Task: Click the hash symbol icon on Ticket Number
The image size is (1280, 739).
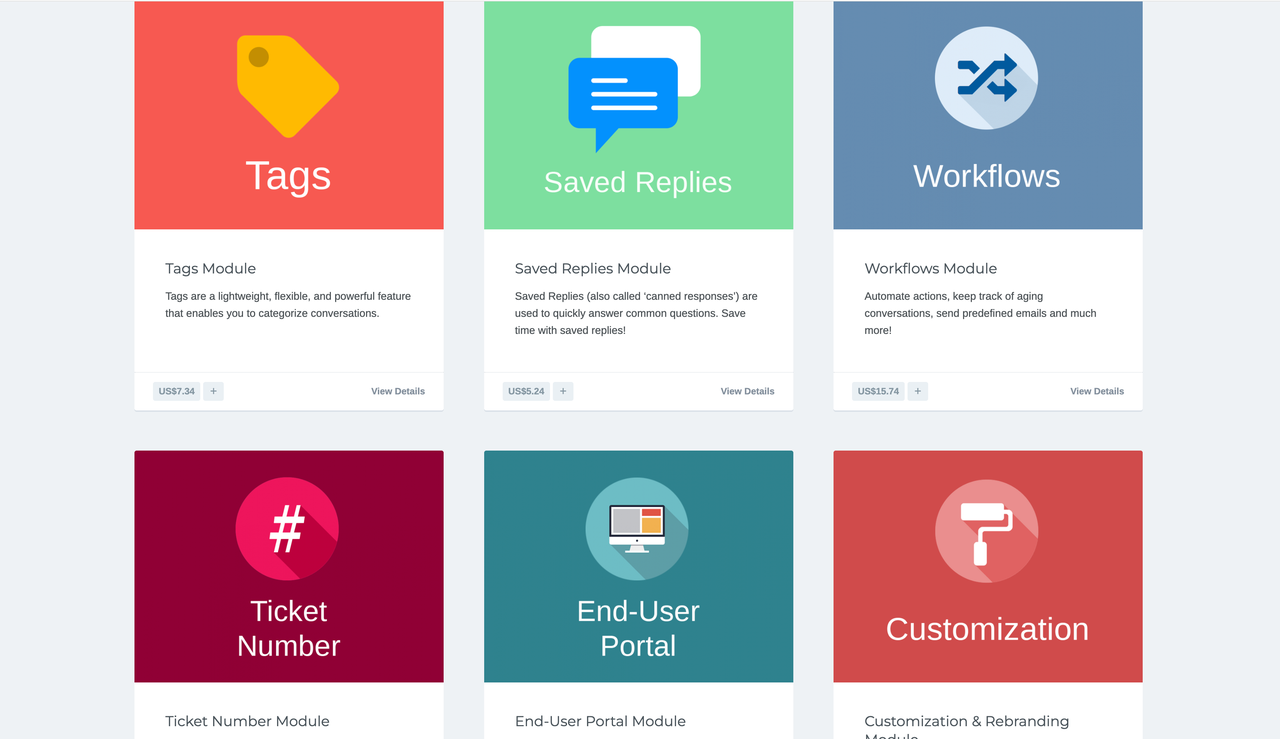Action: pos(287,528)
